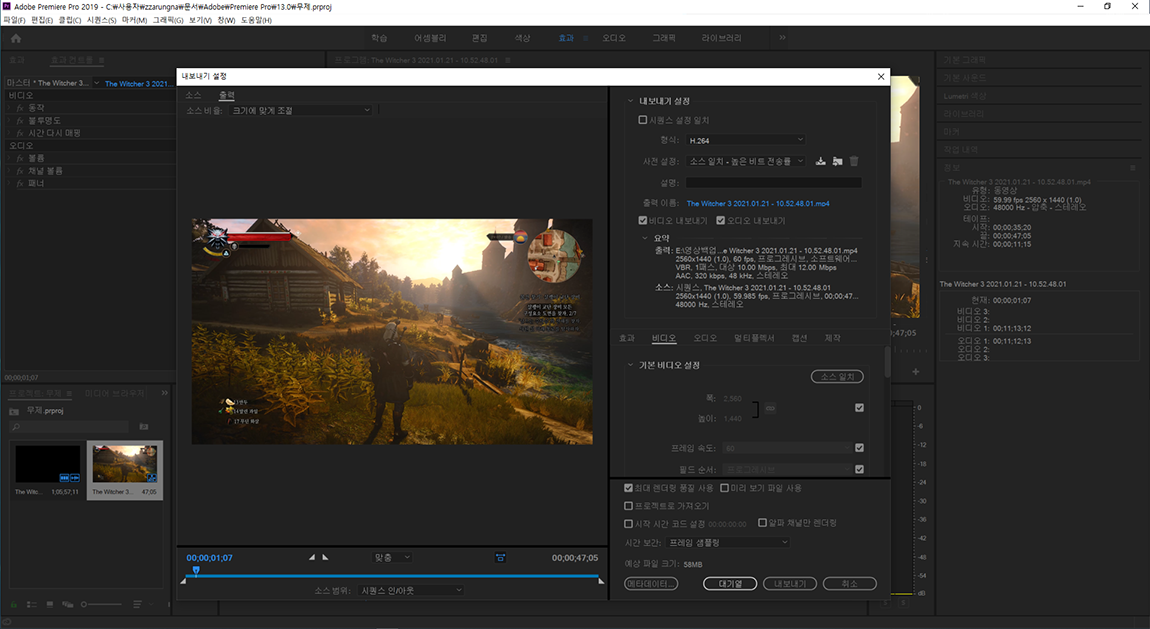The image size is (1150, 629).
Task: Enable 시작 시간 코드 설정 checkbox
Action: click(x=628, y=524)
